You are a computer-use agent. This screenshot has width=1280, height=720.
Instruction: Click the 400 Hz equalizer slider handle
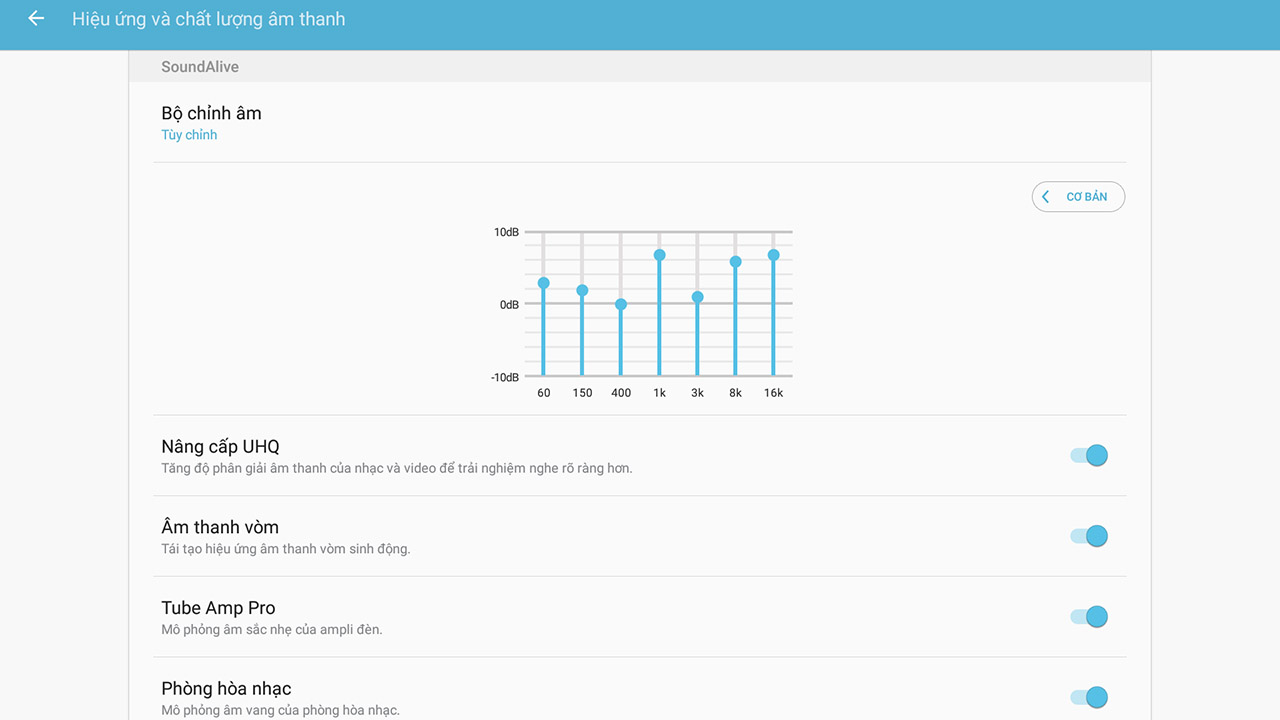(x=621, y=304)
